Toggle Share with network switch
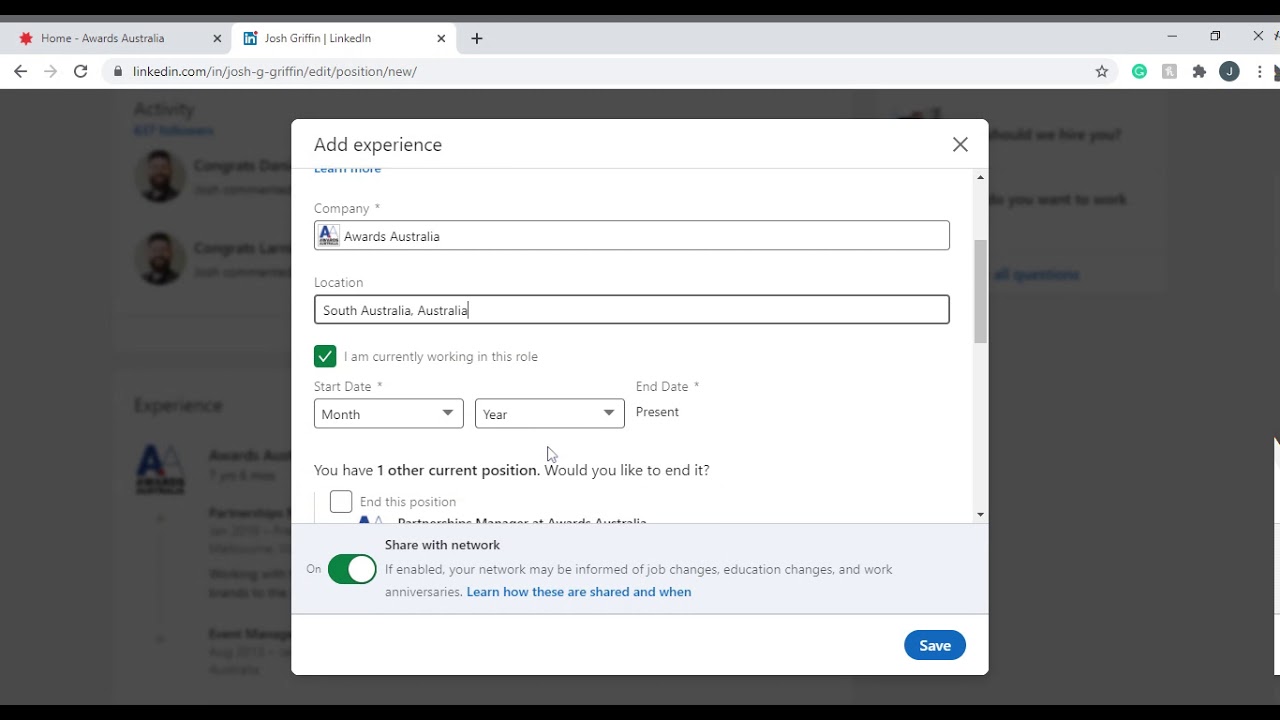The height and width of the screenshot is (720, 1280). pos(352,569)
